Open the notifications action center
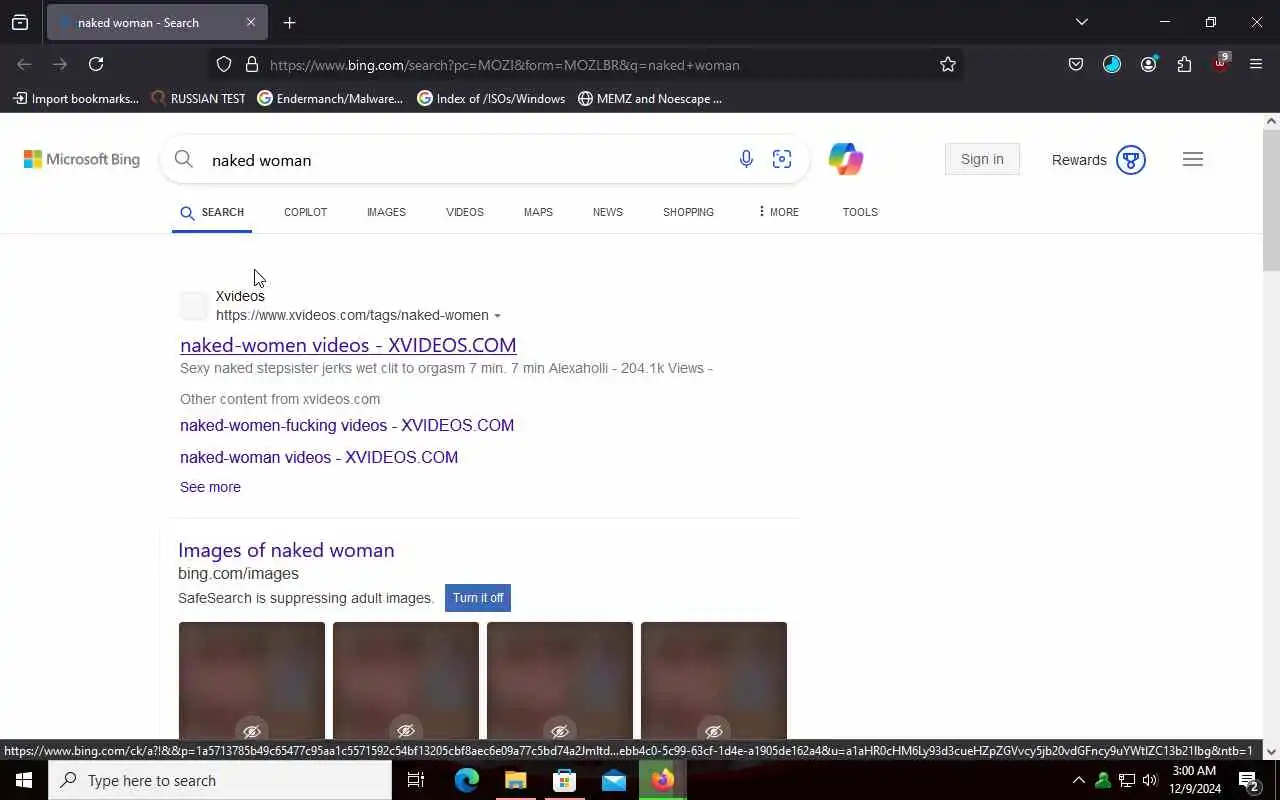This screenshot has width=1280, height=800. [x=1249, y=781]
